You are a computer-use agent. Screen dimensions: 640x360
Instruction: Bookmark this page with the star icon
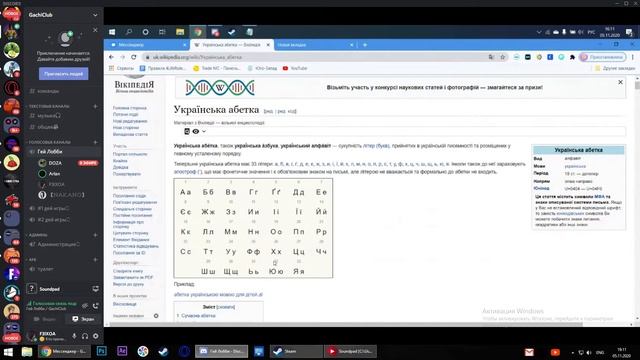pos(503,57)
